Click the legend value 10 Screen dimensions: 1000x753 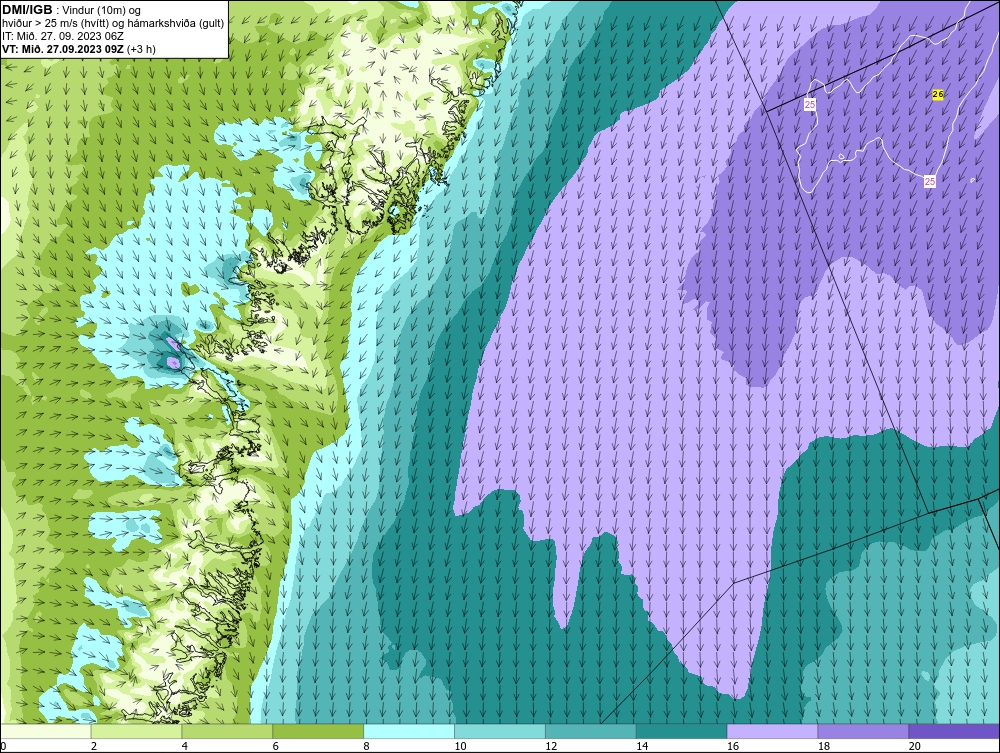pyautogui.click(x=460, y=746)
